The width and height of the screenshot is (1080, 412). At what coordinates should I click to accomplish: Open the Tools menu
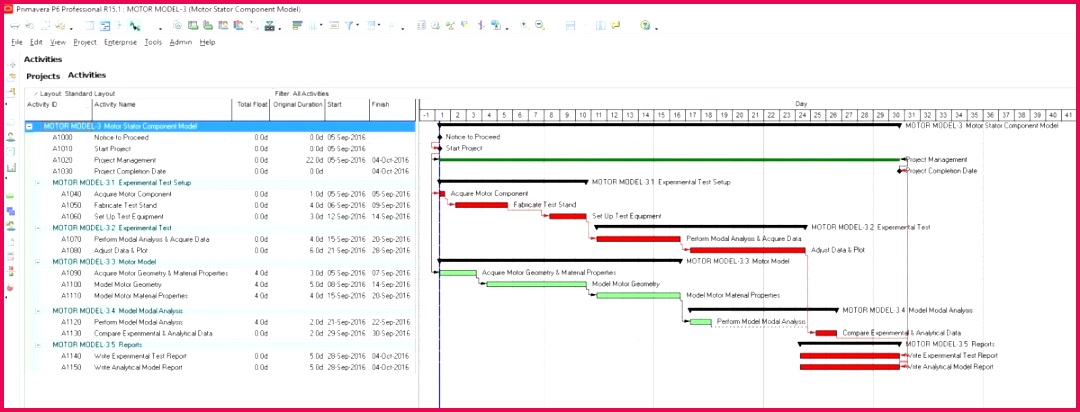(x=152, y=42)
